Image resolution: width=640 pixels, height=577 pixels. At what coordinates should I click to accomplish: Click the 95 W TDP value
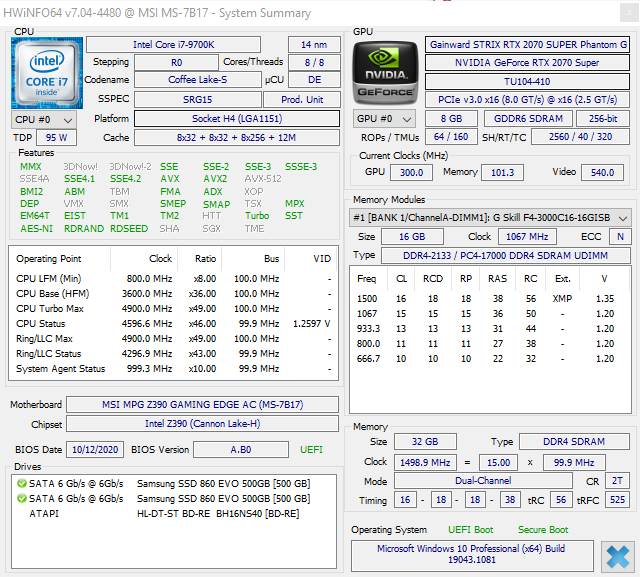[x=56, y=138]
